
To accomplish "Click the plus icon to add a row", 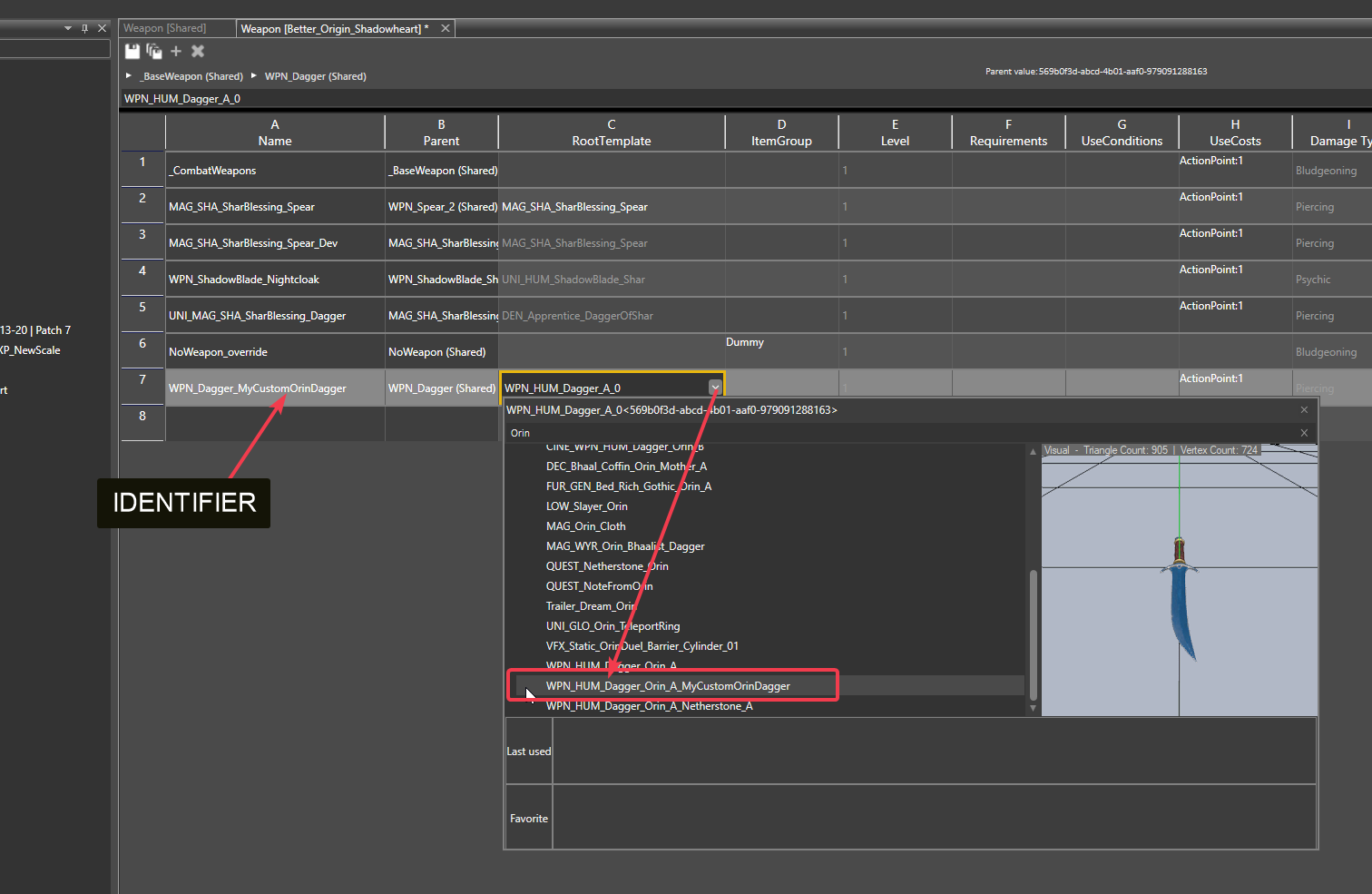I will click(176, 52).
